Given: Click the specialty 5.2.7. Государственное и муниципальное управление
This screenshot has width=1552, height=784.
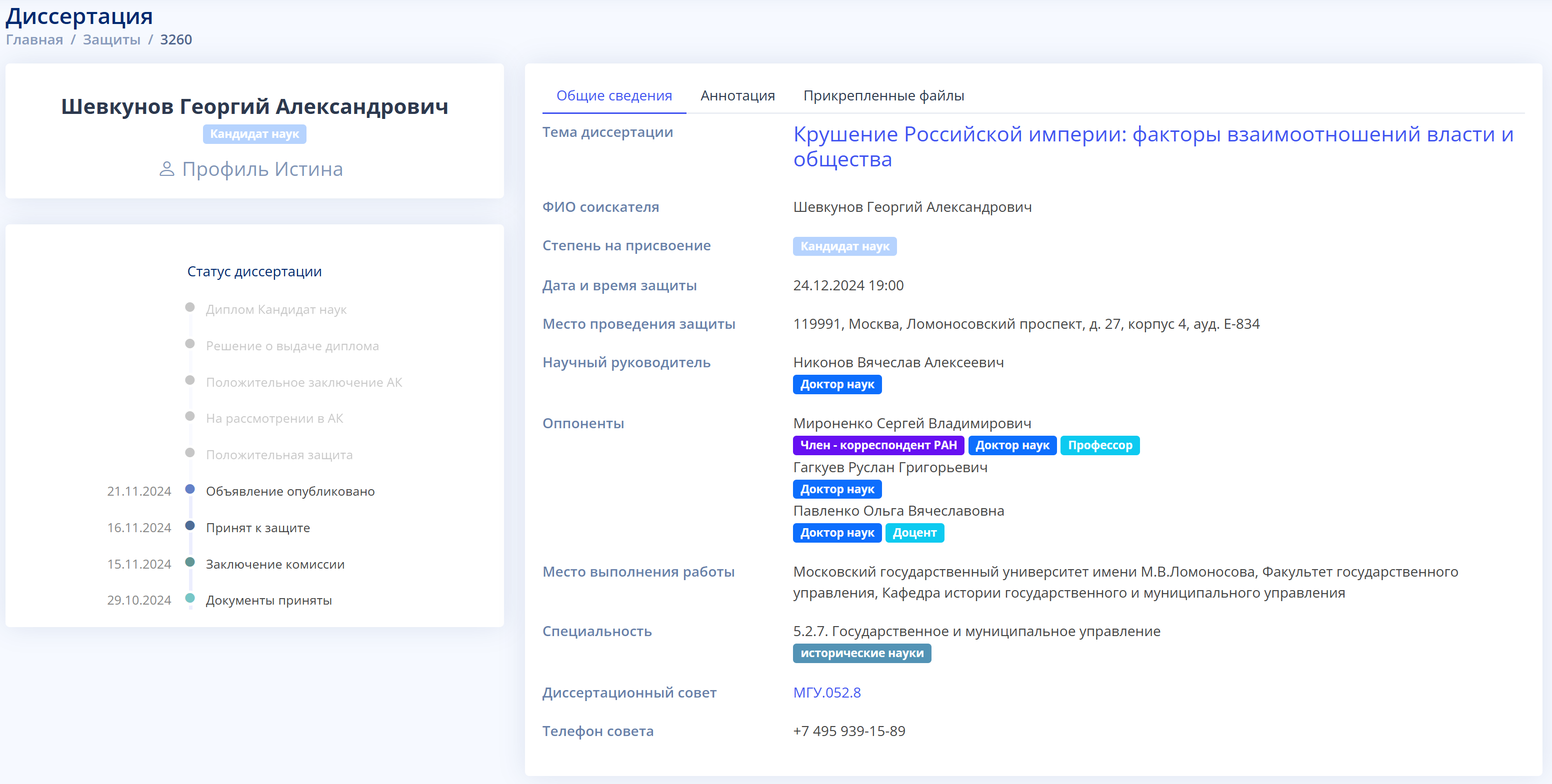Looking at the screenshot, I should (976, 631).
